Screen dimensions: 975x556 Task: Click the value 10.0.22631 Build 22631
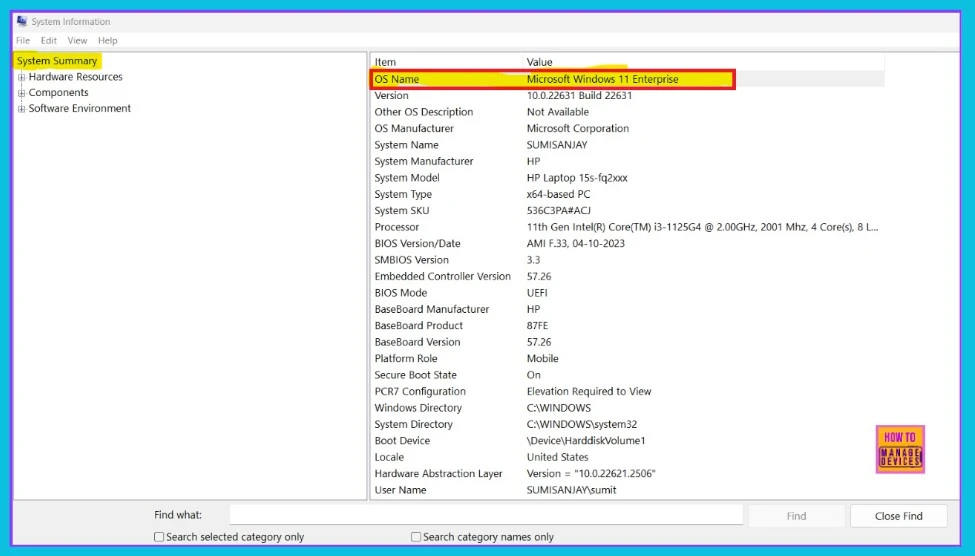click(x=580, y=95)
